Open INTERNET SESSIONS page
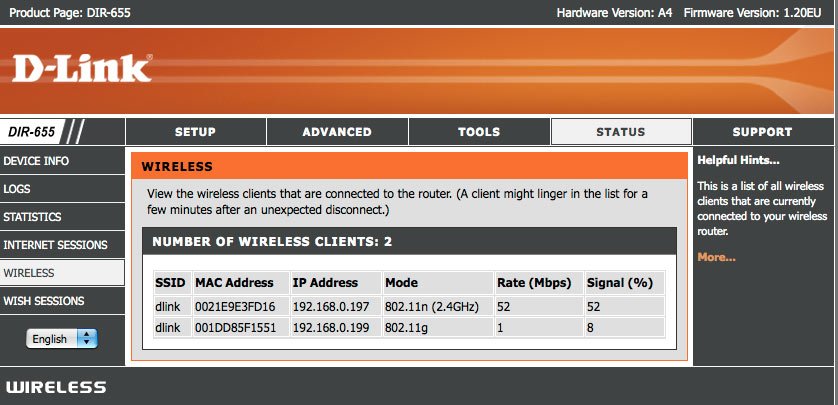 click(x=62, y=245)
